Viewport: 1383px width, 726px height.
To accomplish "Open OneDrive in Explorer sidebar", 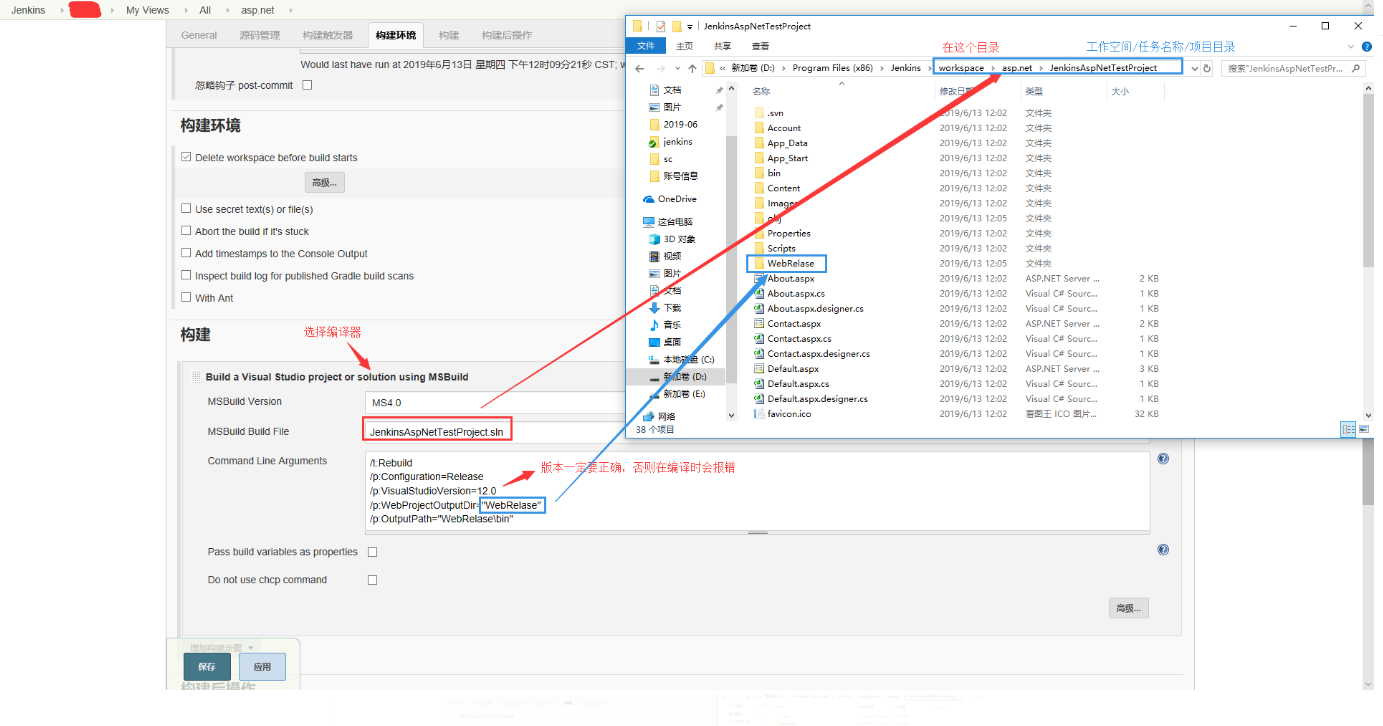I will pos(668,199).
